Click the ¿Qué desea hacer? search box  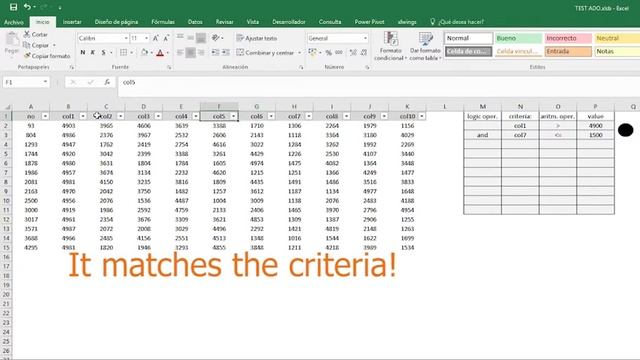[457, 22]
